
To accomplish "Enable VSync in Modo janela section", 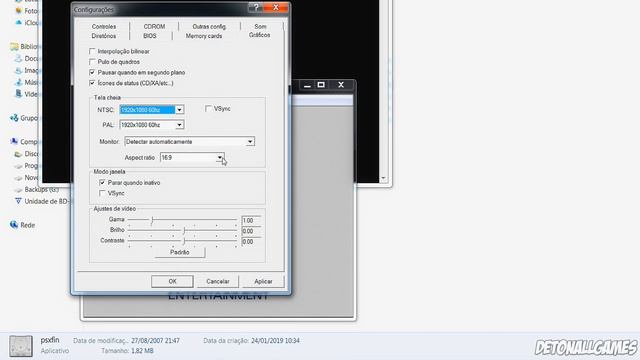I will (102, 193).
